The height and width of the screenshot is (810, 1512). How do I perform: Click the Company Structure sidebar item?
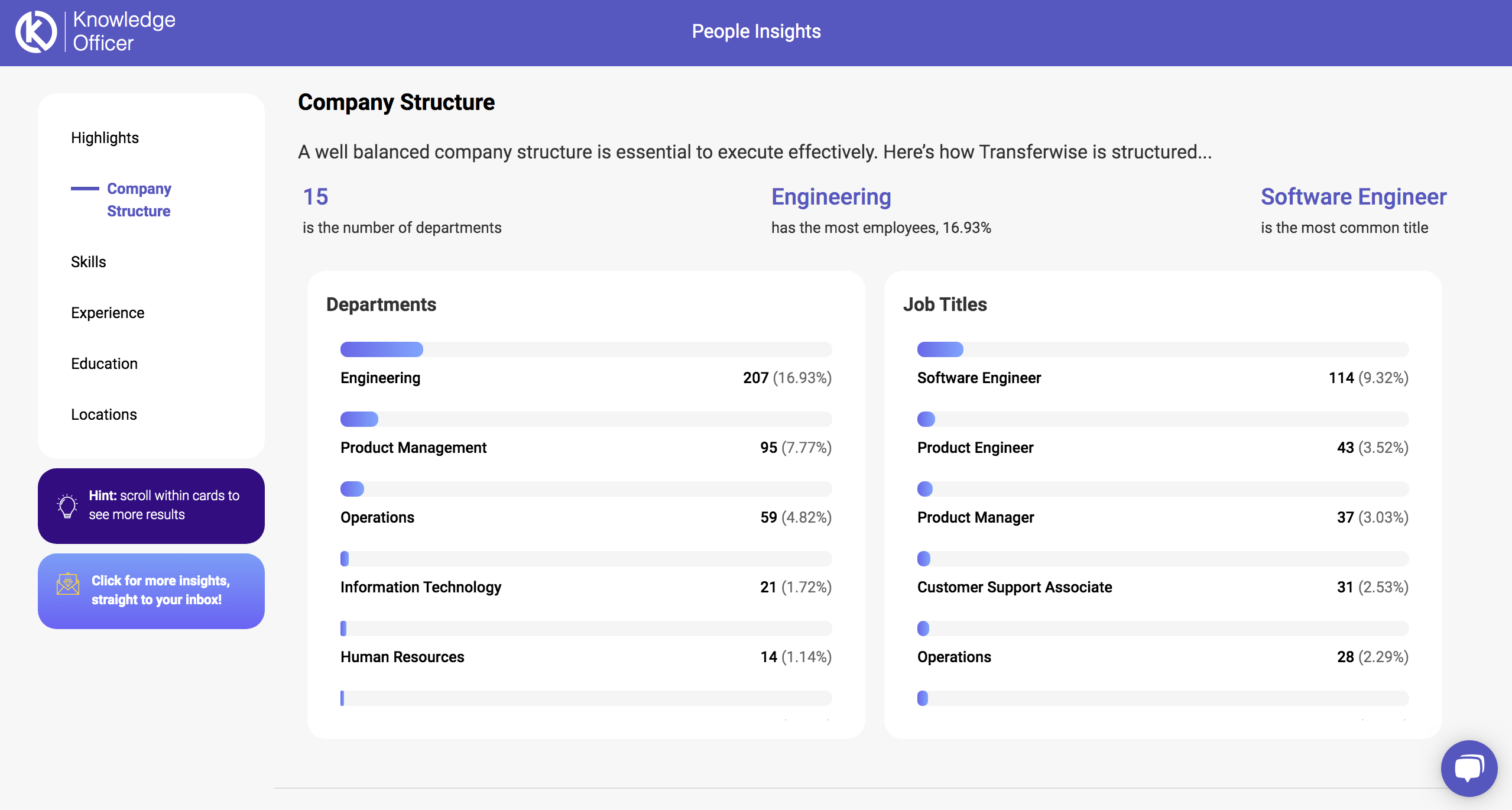coord(139,199)
